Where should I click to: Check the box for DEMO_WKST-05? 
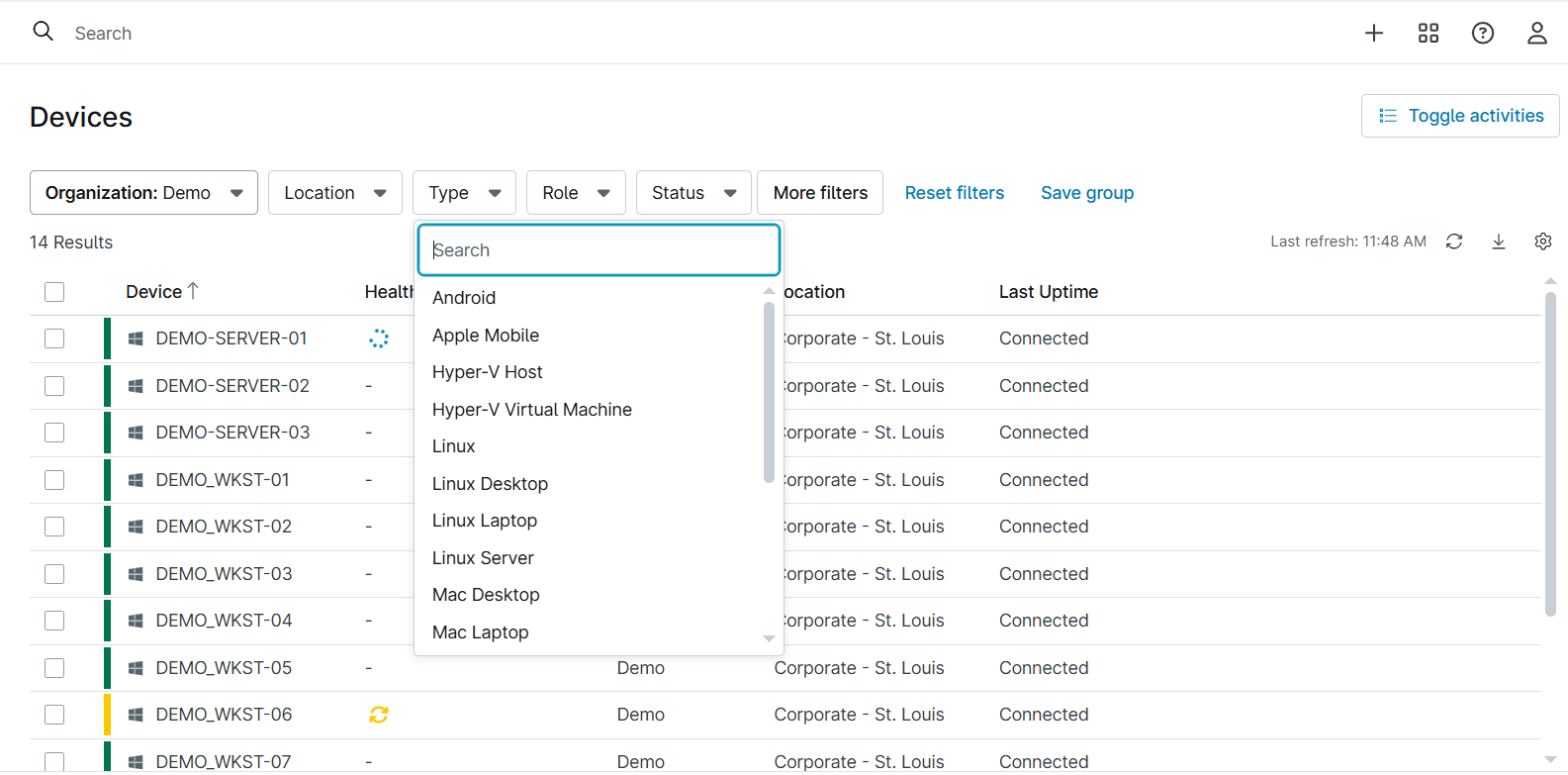click(54, 668)
